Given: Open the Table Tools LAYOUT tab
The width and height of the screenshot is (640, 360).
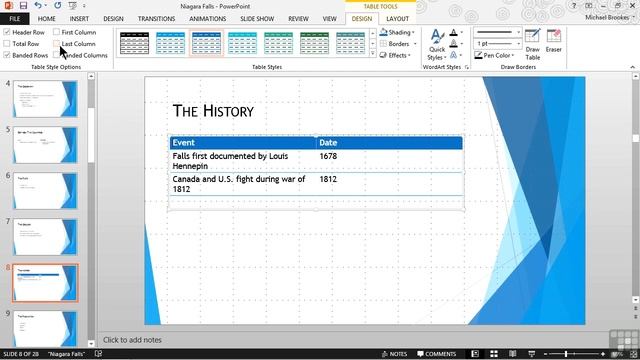Looking at the screenshot, I should pos(397,19).
